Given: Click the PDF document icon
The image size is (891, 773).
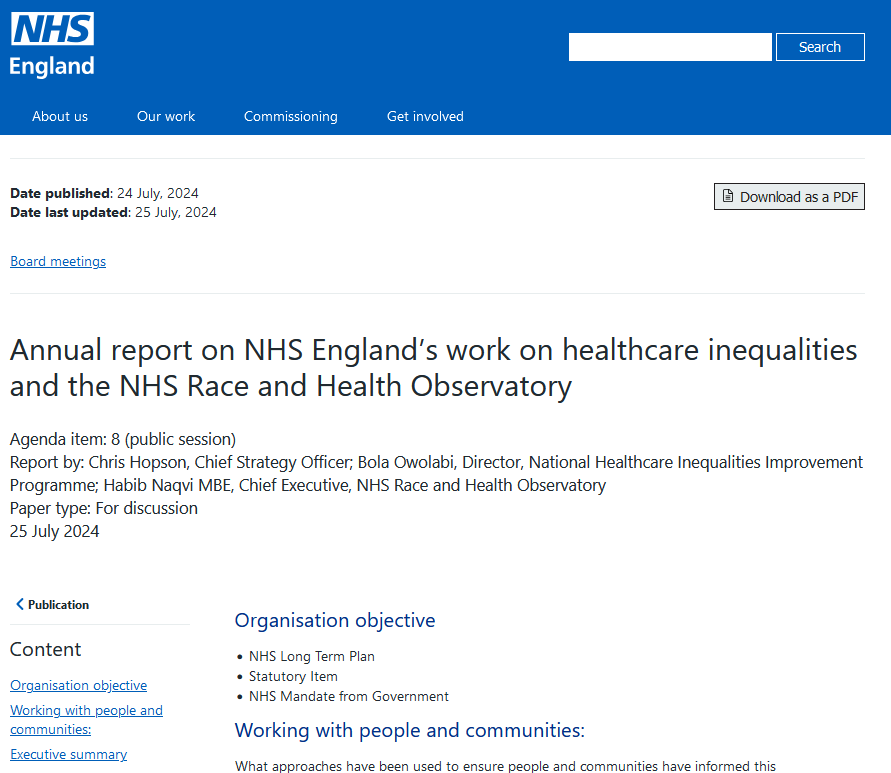Looking at the screenshot, I should pos(728,196).
